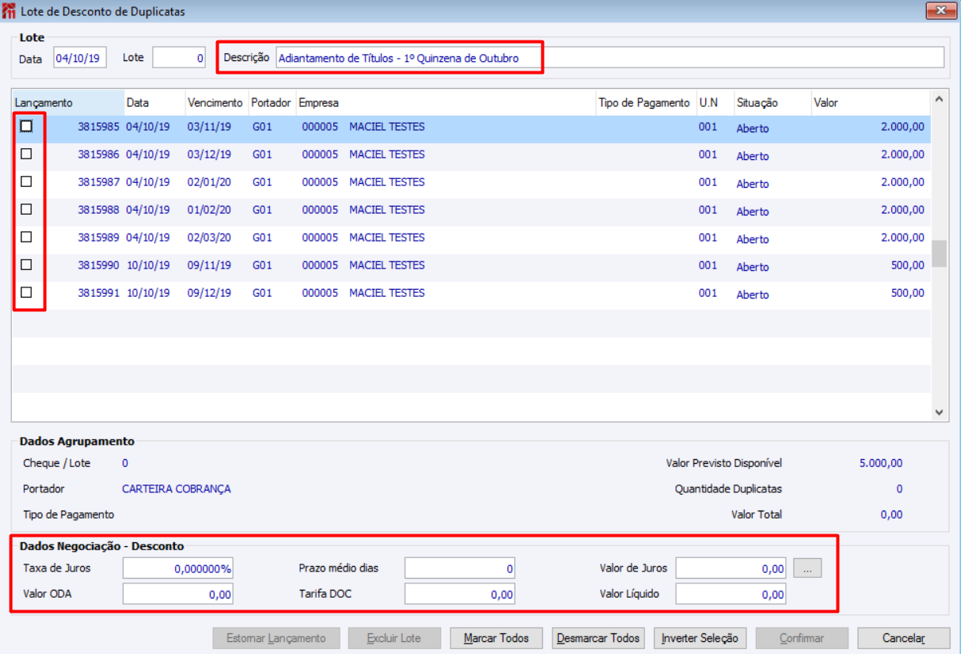Click the Descrição text field
The height and width of the screenshot is (654, 961).
609,58
